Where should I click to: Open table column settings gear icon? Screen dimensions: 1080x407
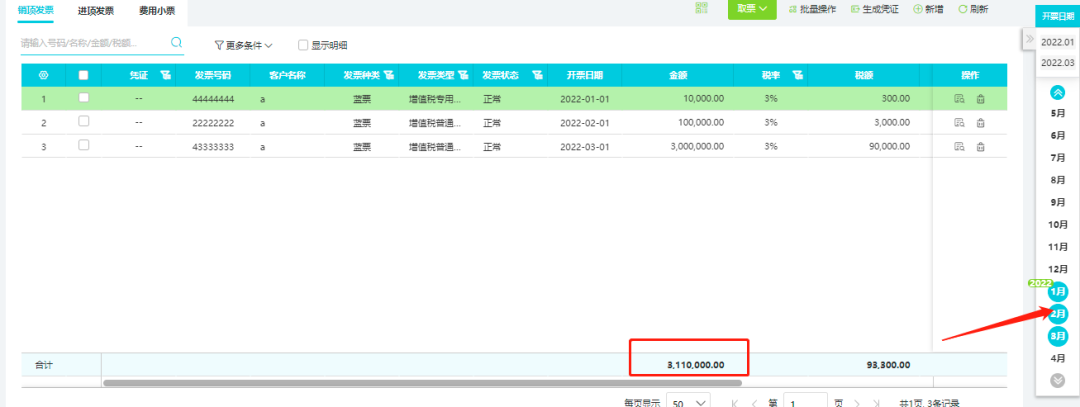[43, 75]
